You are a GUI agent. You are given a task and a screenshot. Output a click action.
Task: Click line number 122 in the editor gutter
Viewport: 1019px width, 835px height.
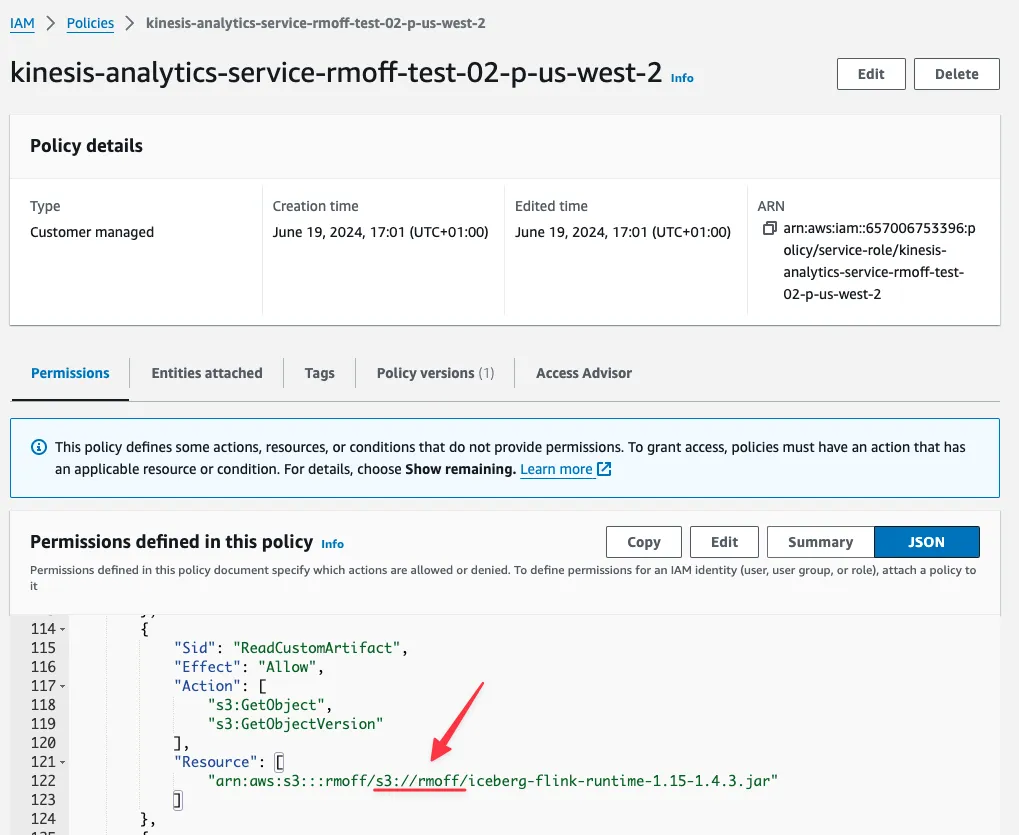(x=43, y=781)
